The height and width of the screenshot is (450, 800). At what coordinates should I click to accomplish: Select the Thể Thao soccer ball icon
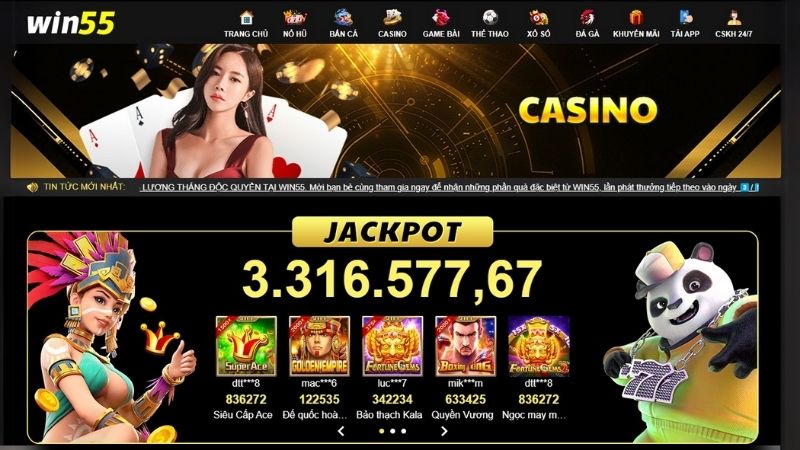[490, 18]
